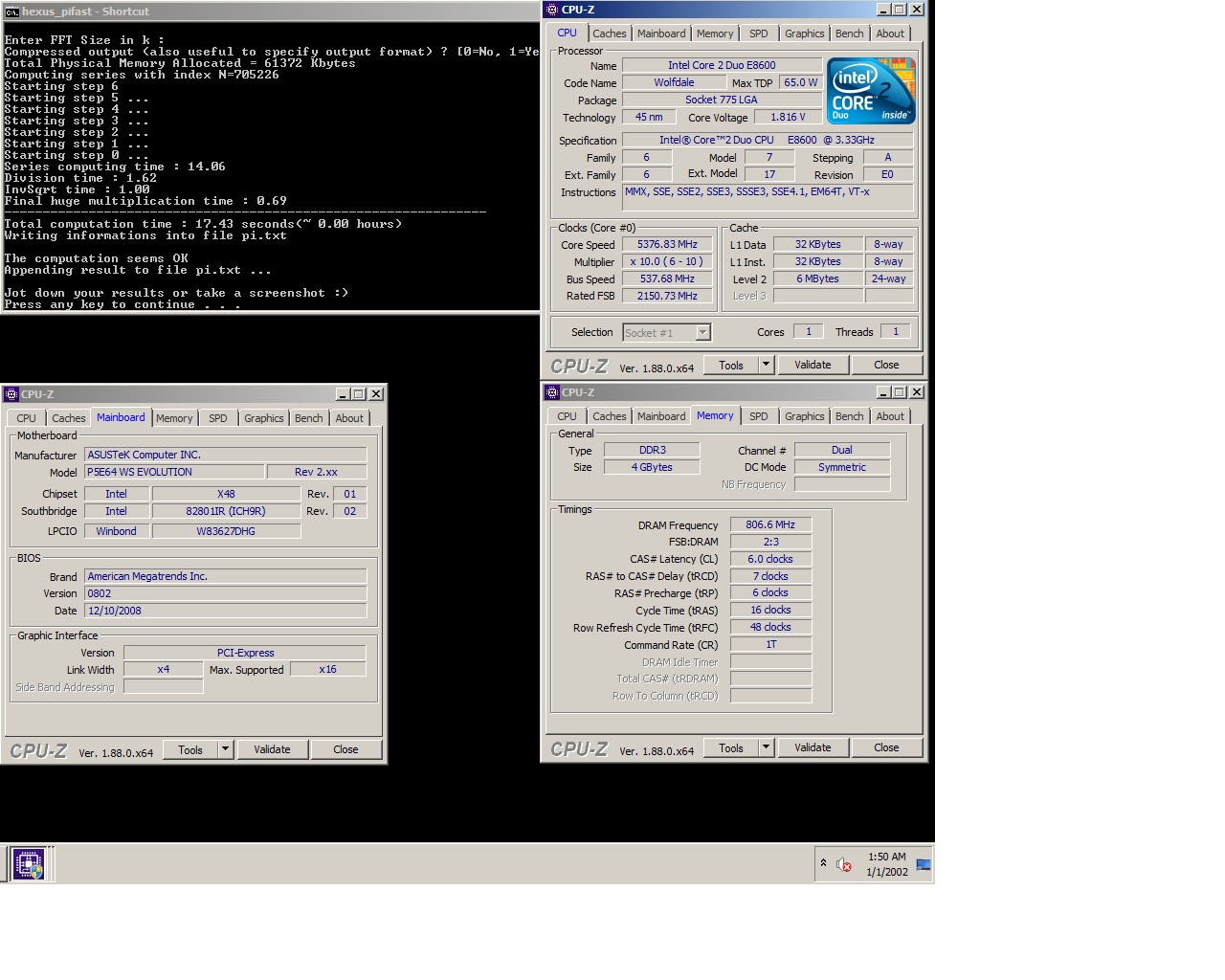Expand the Tools arrow in the Memory window
1225x980 pixels.
click(x=766, y=747)
